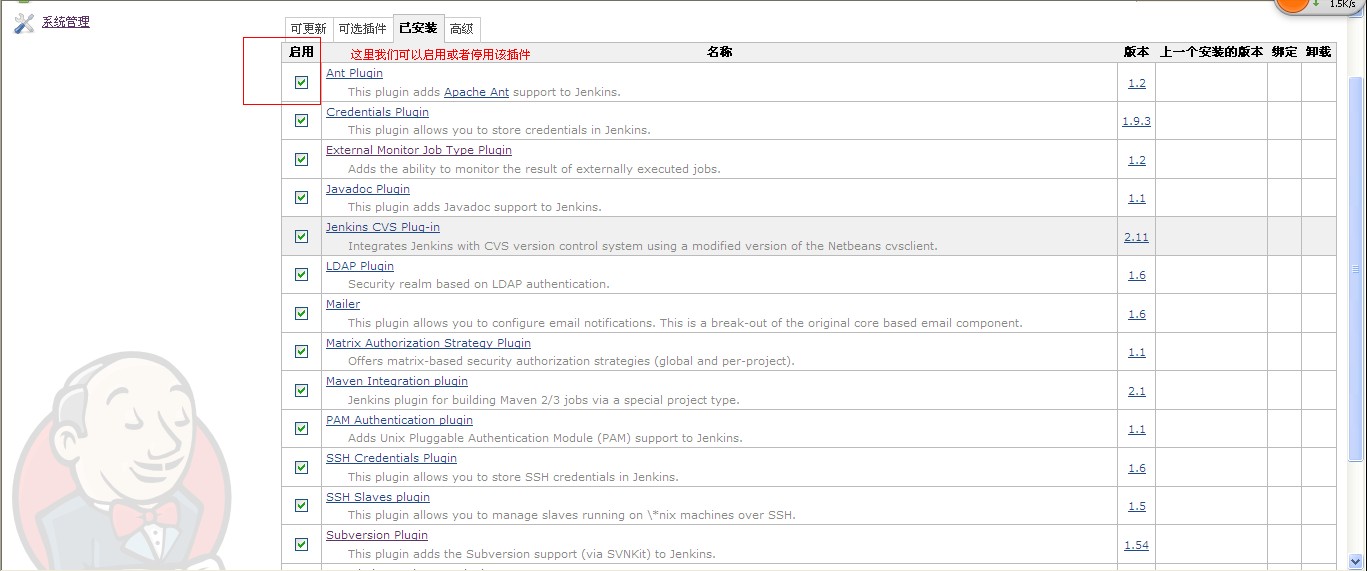Open the LDAP Plugin link
The height and width of the screenshot is (571, 1367).
pyautogui.click(x=360, y=266)
